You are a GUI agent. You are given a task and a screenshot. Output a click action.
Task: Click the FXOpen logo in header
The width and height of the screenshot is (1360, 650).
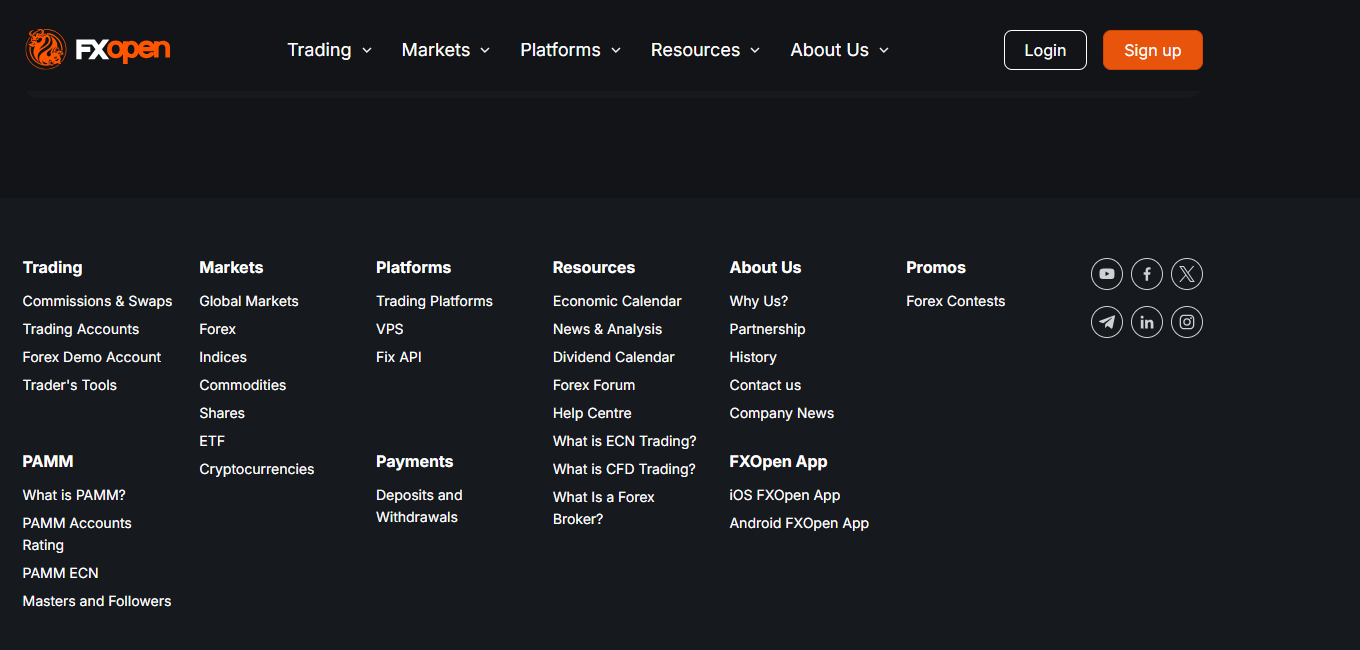(98, 49)
